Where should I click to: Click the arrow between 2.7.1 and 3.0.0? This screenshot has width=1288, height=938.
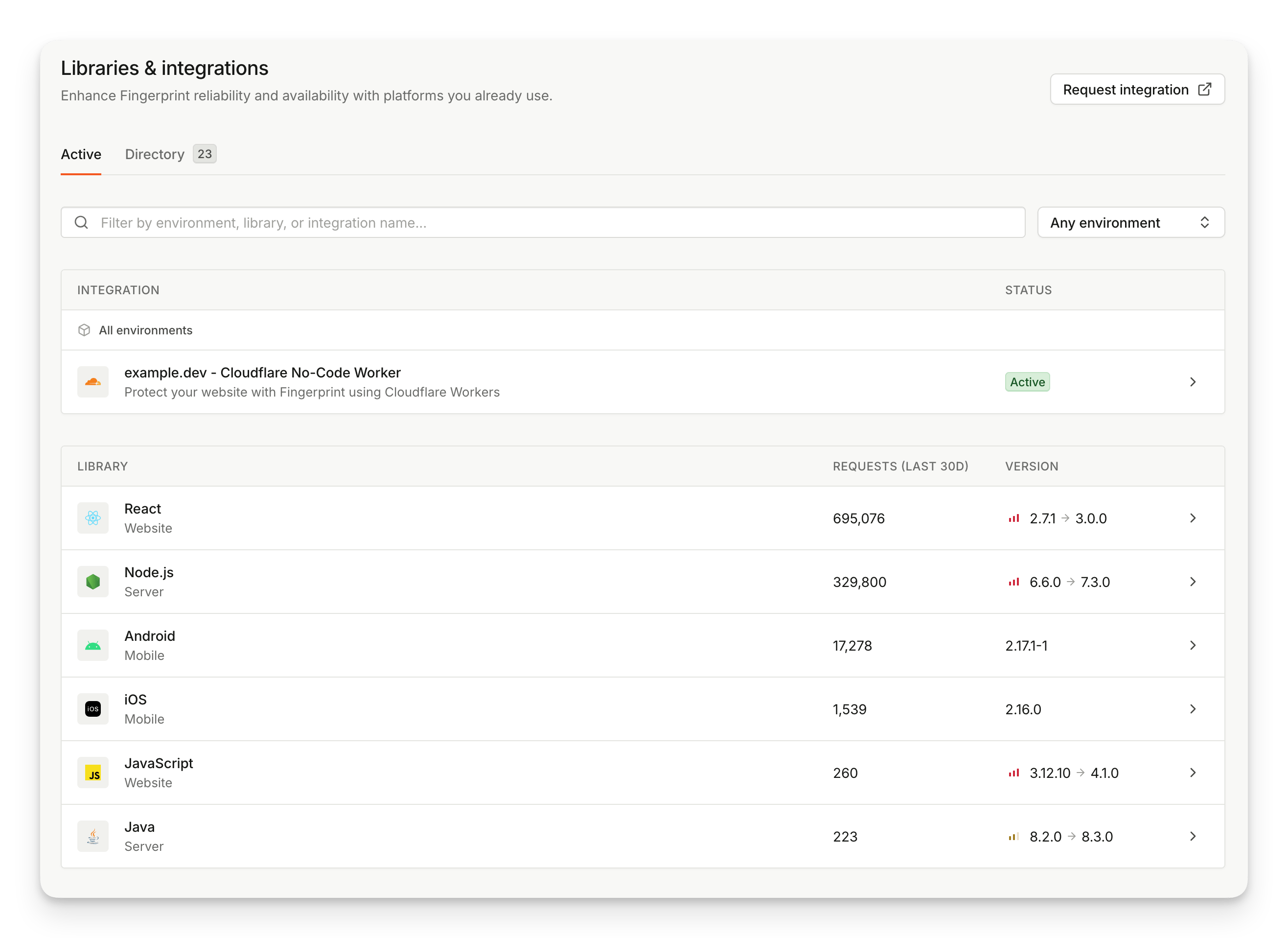click(x=1065, y=518)
